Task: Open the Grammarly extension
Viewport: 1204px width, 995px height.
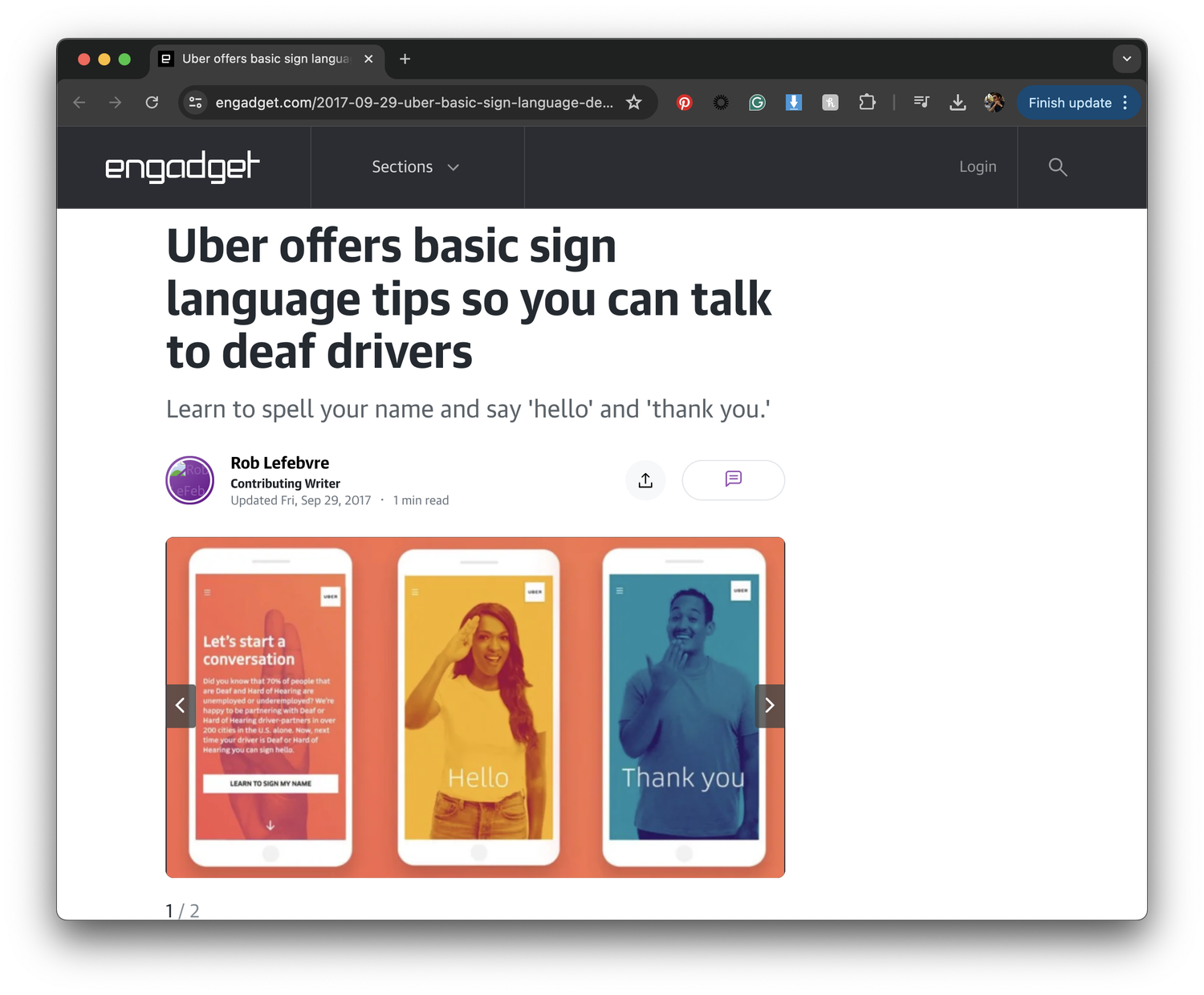Action: (x=757, y=103)
